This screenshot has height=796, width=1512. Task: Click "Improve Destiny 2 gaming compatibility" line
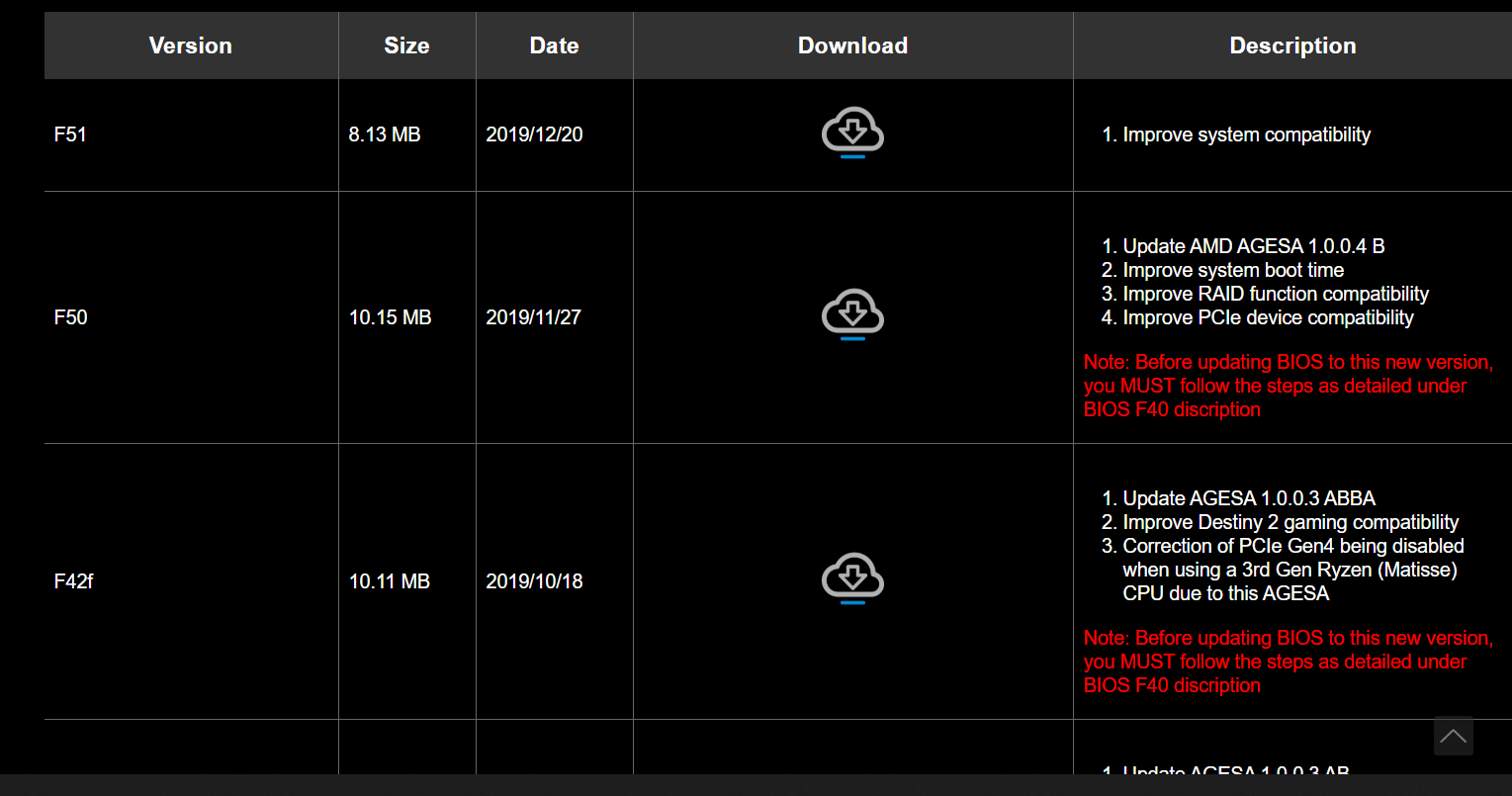(x=1290, y=522)
